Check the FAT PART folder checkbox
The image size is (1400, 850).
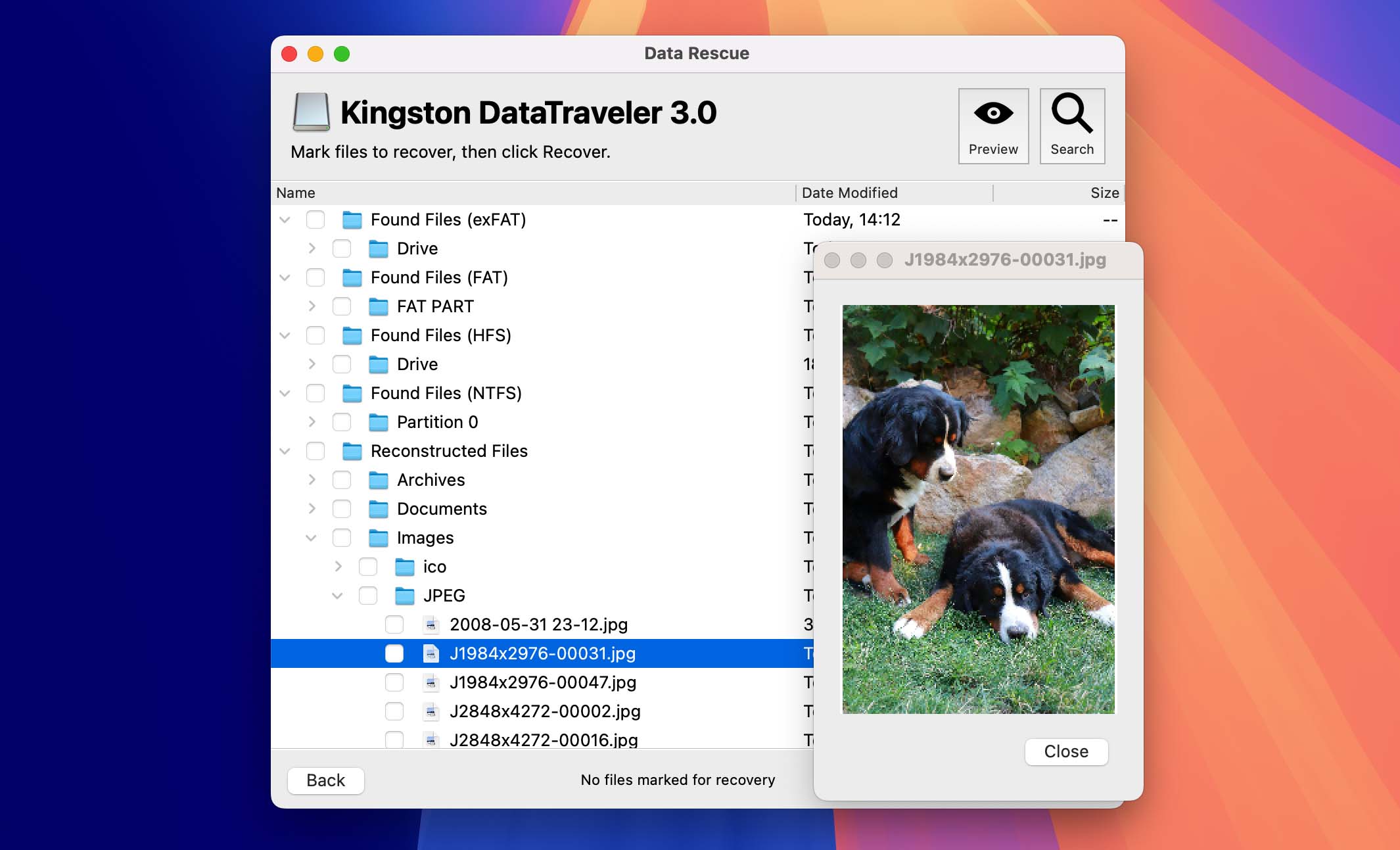342,306
